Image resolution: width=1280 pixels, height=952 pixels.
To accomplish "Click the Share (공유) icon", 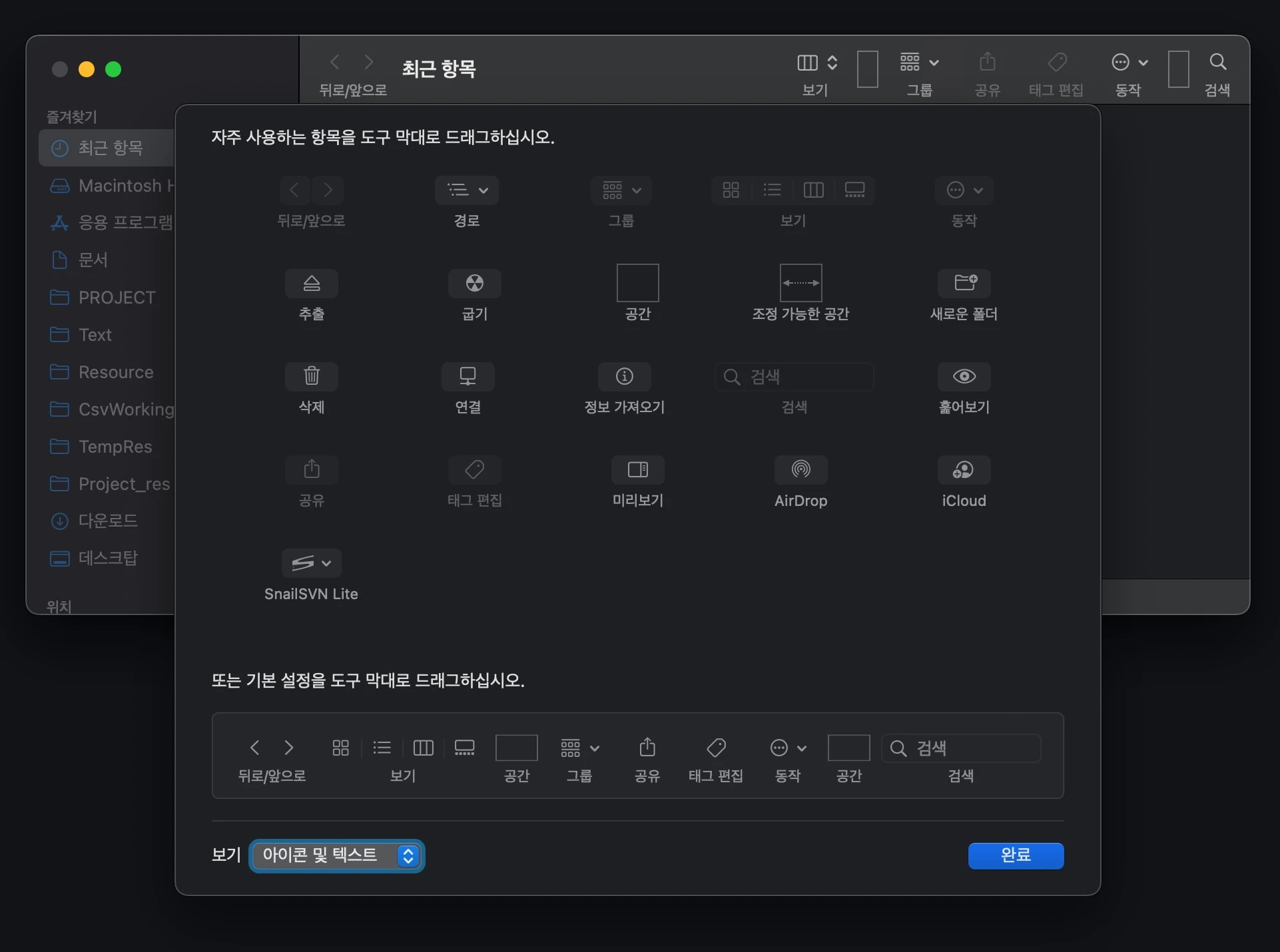I will [x=312, y=470].
